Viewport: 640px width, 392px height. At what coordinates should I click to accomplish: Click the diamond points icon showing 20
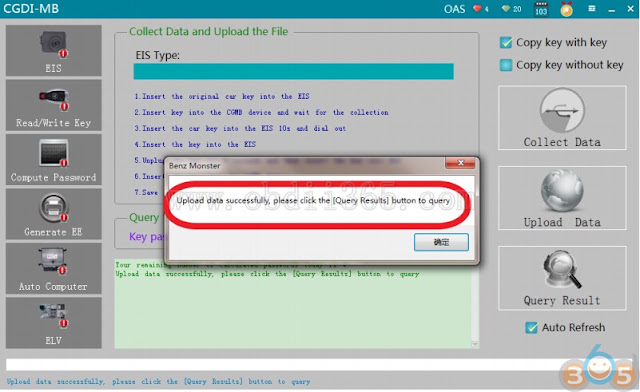pyautogui.click(x=506, y=9)
